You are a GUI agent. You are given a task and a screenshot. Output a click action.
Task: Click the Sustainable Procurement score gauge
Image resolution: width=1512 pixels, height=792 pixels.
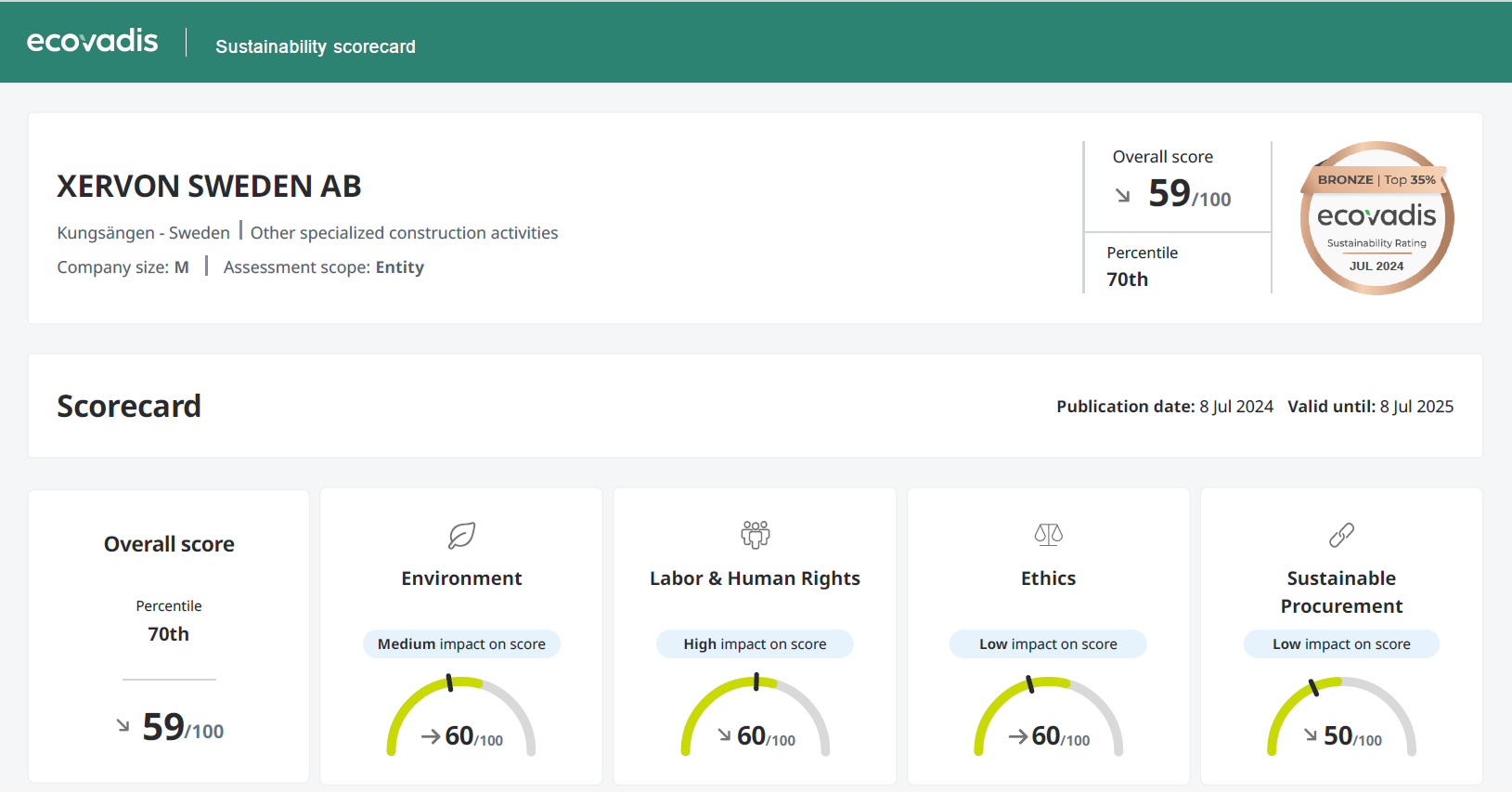pyautogui.click(x=1341, y=716)
